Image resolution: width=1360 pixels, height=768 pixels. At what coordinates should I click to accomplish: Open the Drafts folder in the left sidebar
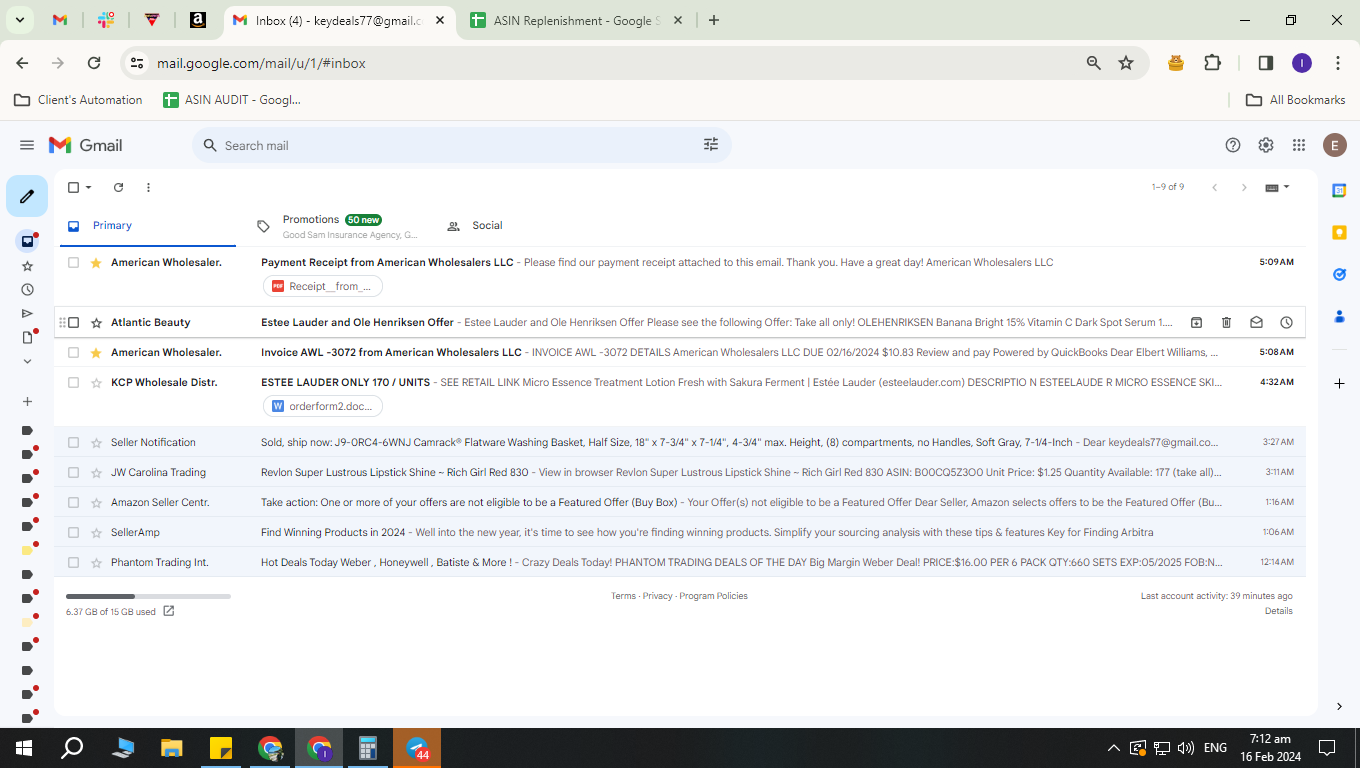point(27,338)
